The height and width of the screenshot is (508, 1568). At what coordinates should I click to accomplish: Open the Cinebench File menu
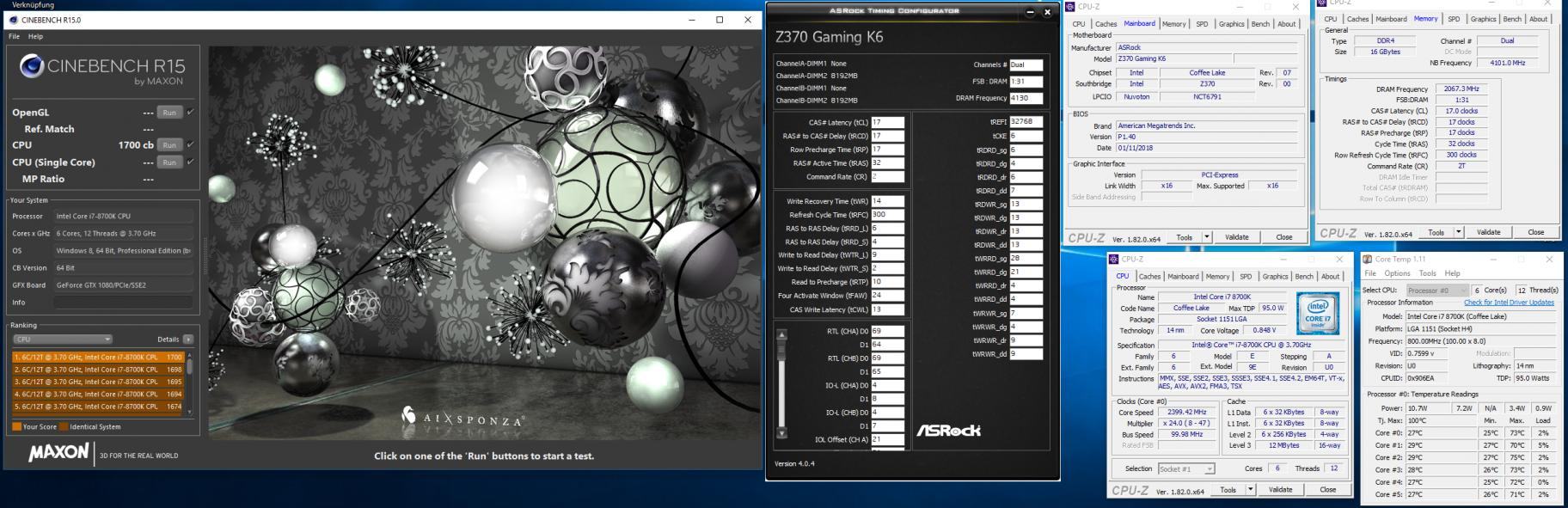click(14, 36)
